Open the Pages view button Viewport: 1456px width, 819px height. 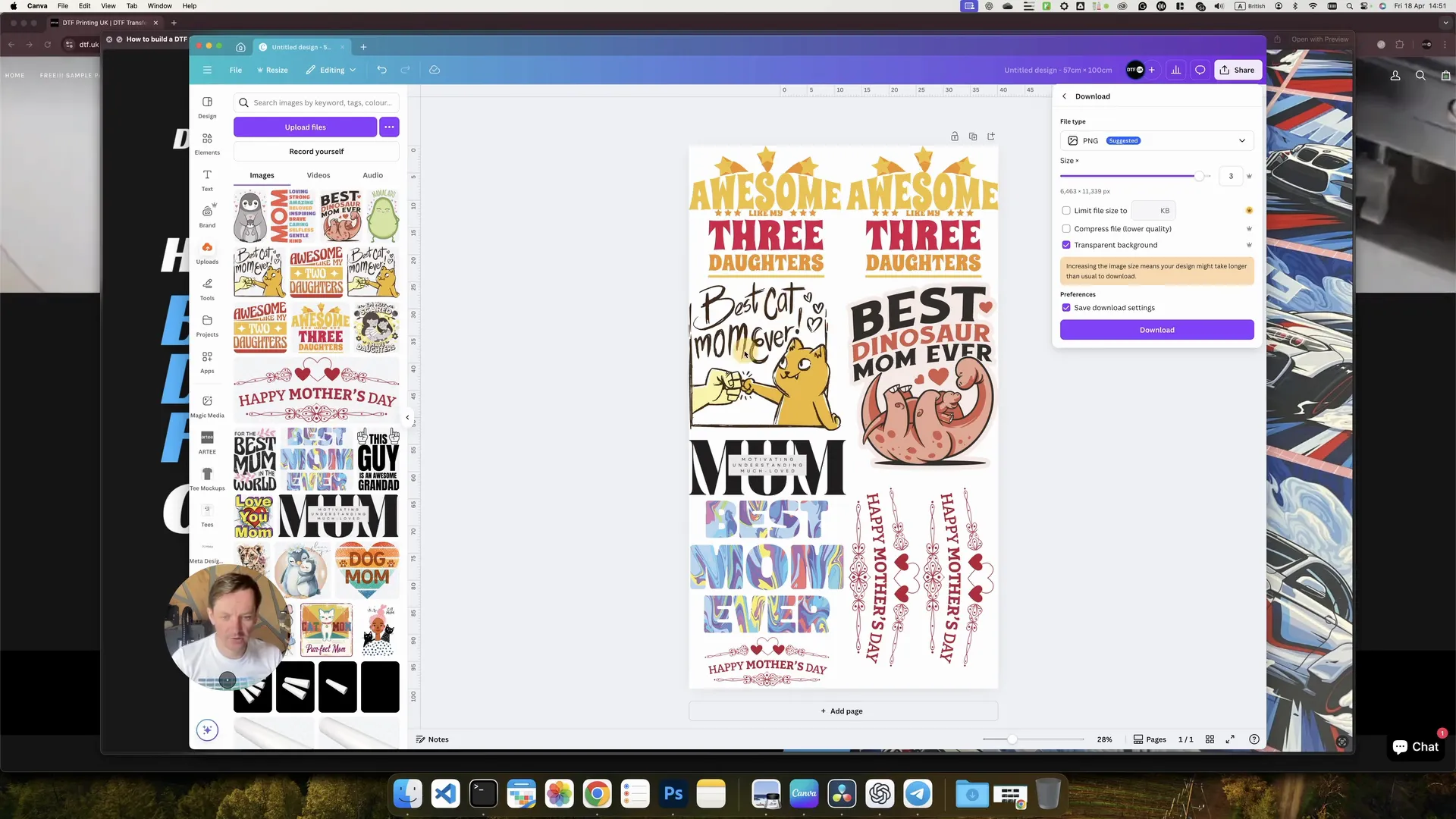(x=1150, y=739)
